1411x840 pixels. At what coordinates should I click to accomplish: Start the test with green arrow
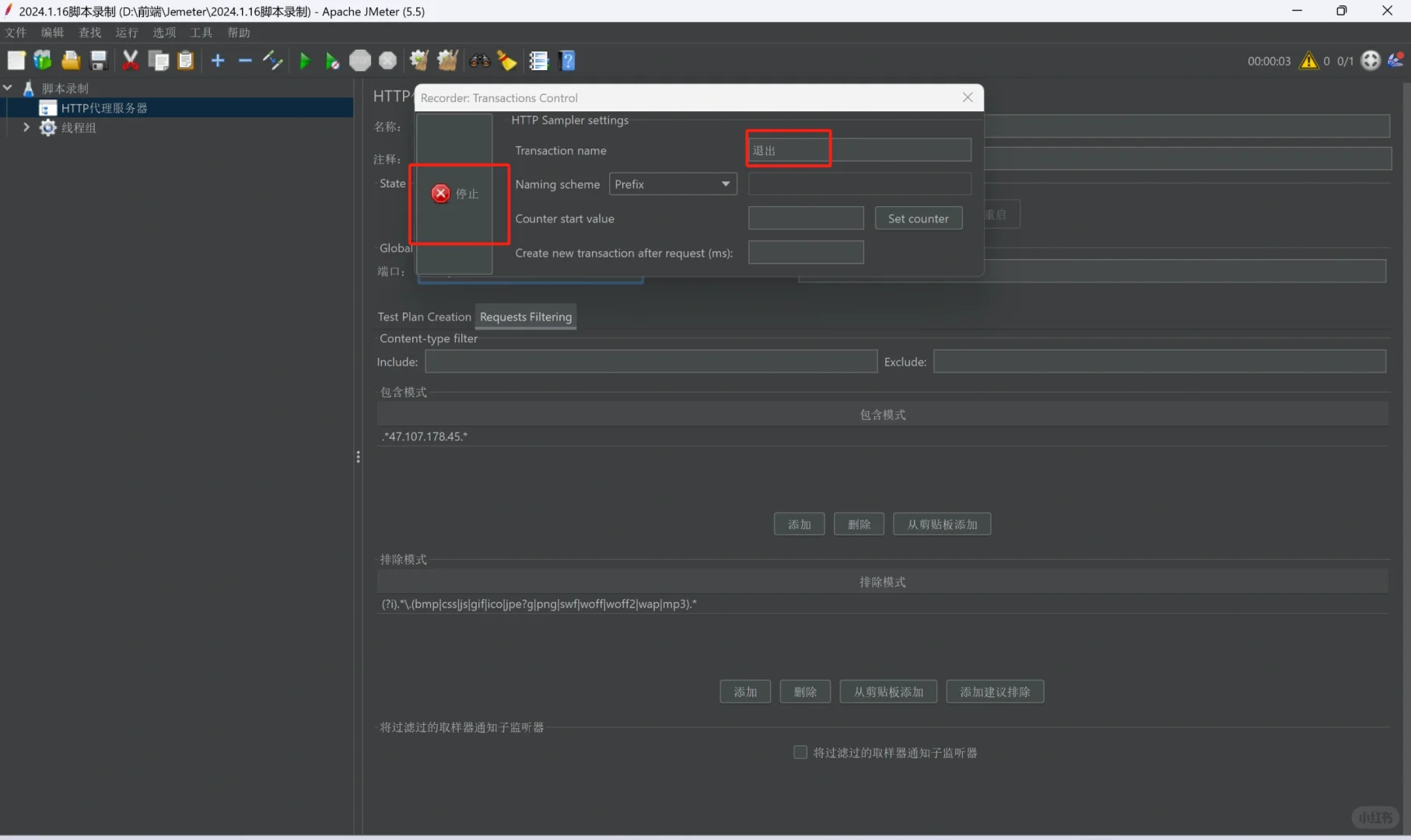point(305,61)
